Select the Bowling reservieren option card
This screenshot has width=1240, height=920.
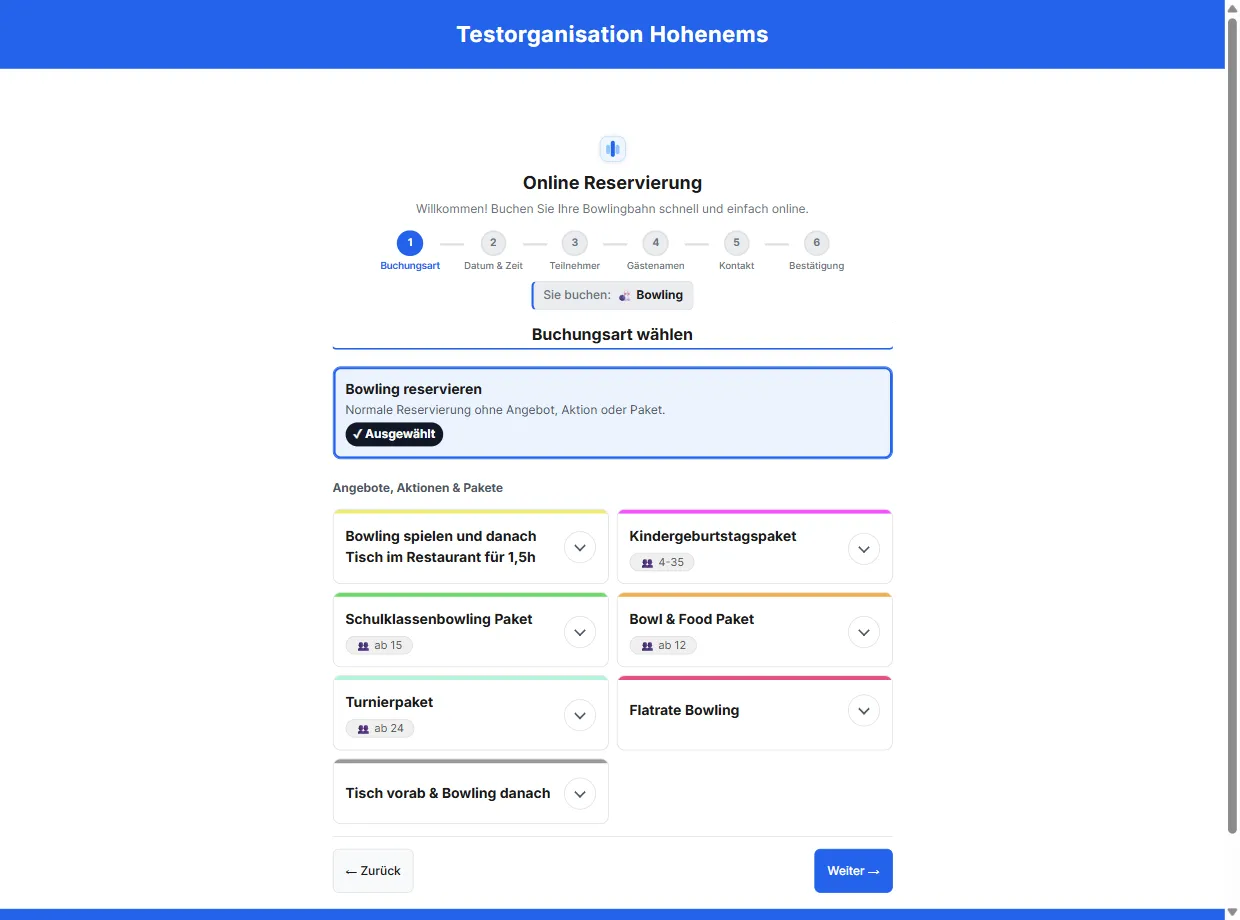click(x=612, y=413)
